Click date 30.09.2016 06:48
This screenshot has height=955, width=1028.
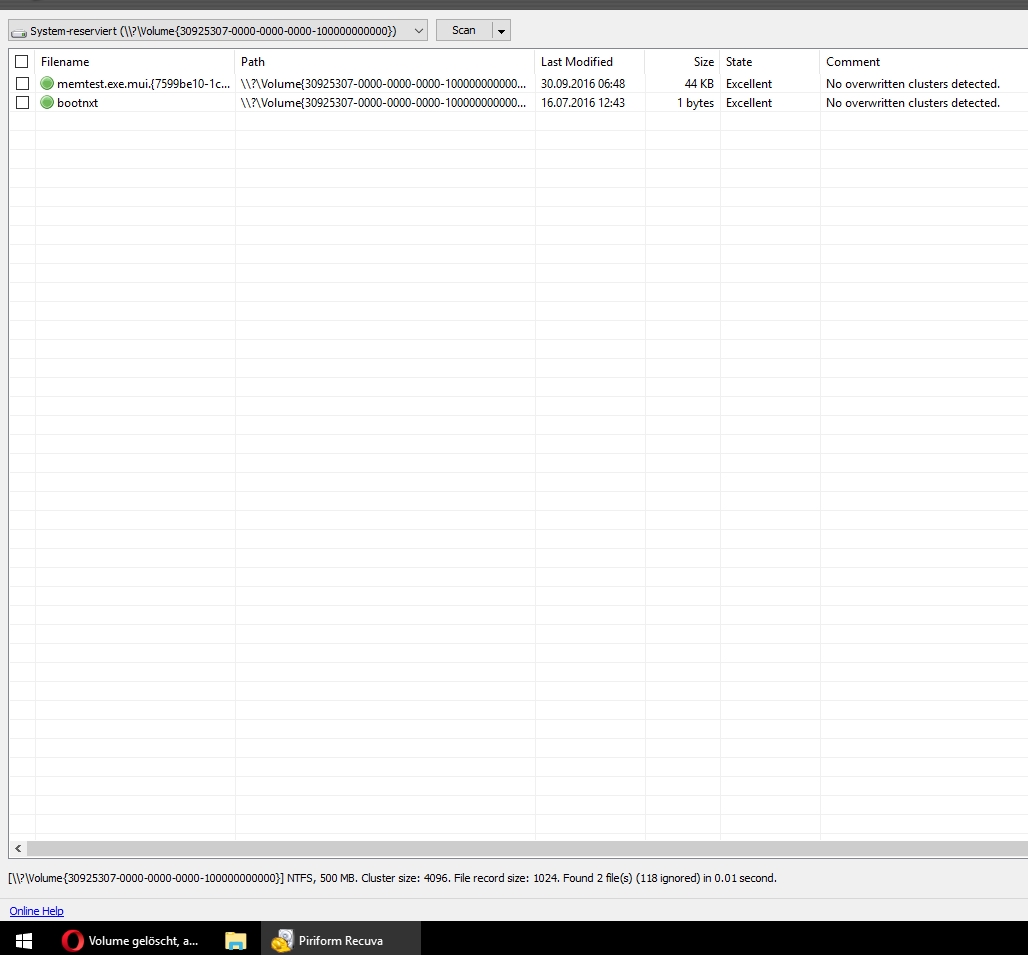(583, 83)
